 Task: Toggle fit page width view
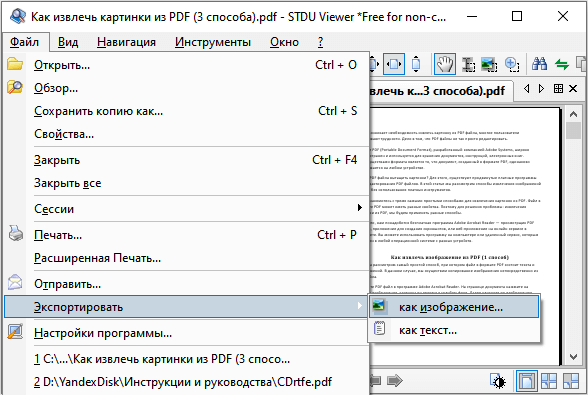click(x=394, y=65)
